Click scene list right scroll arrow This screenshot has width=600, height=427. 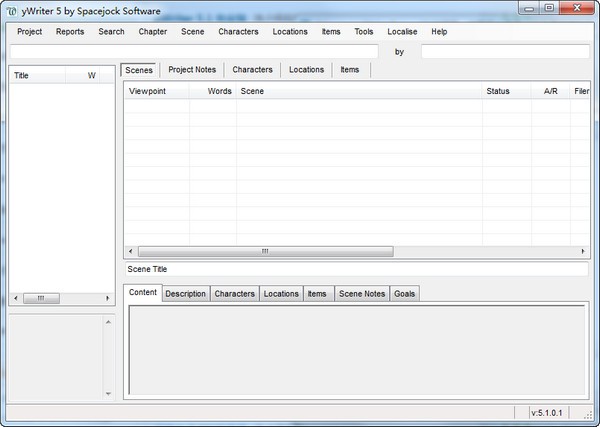(x=583, y=251)
